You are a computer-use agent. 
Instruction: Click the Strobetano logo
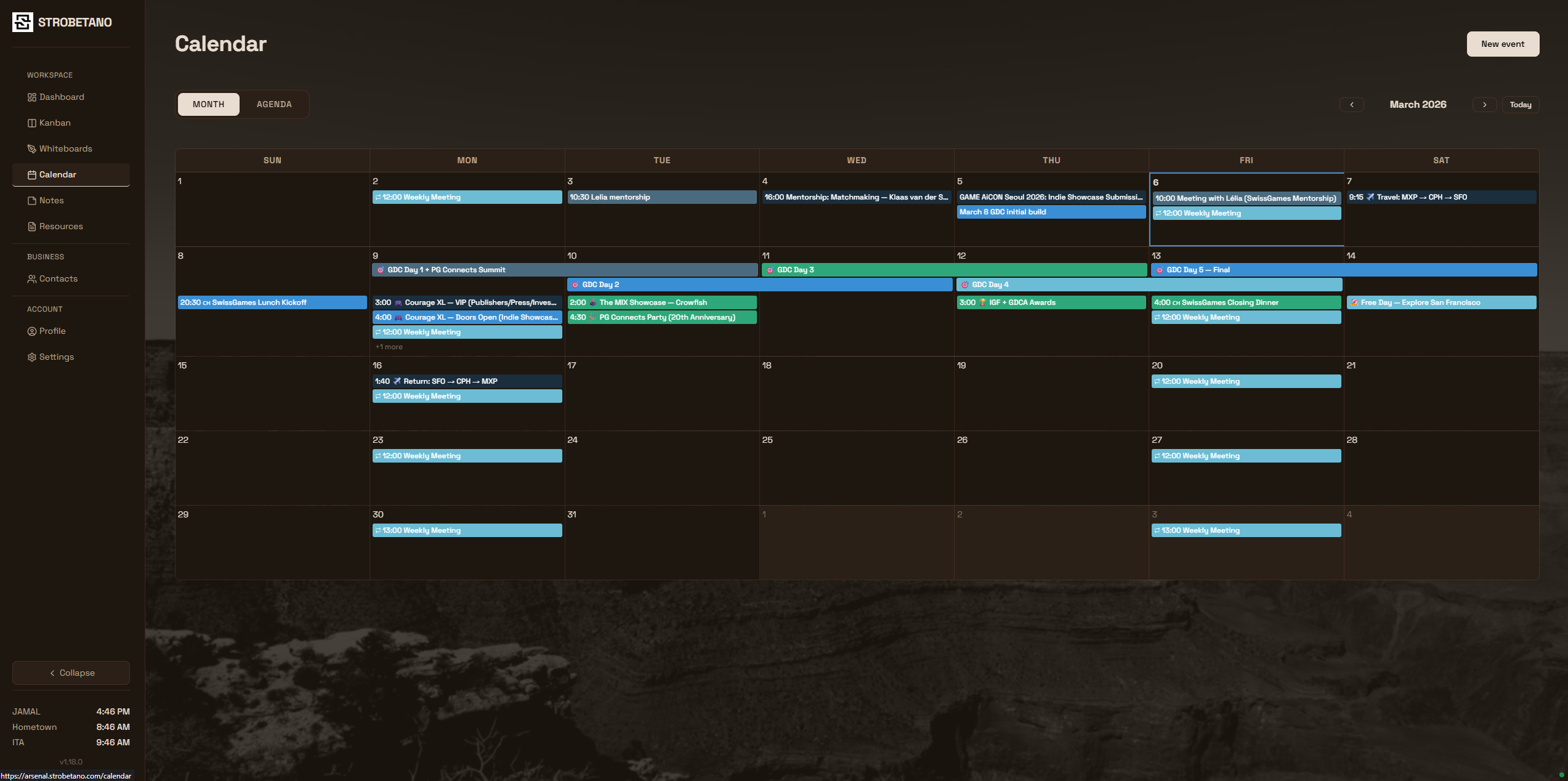[23, 22]
